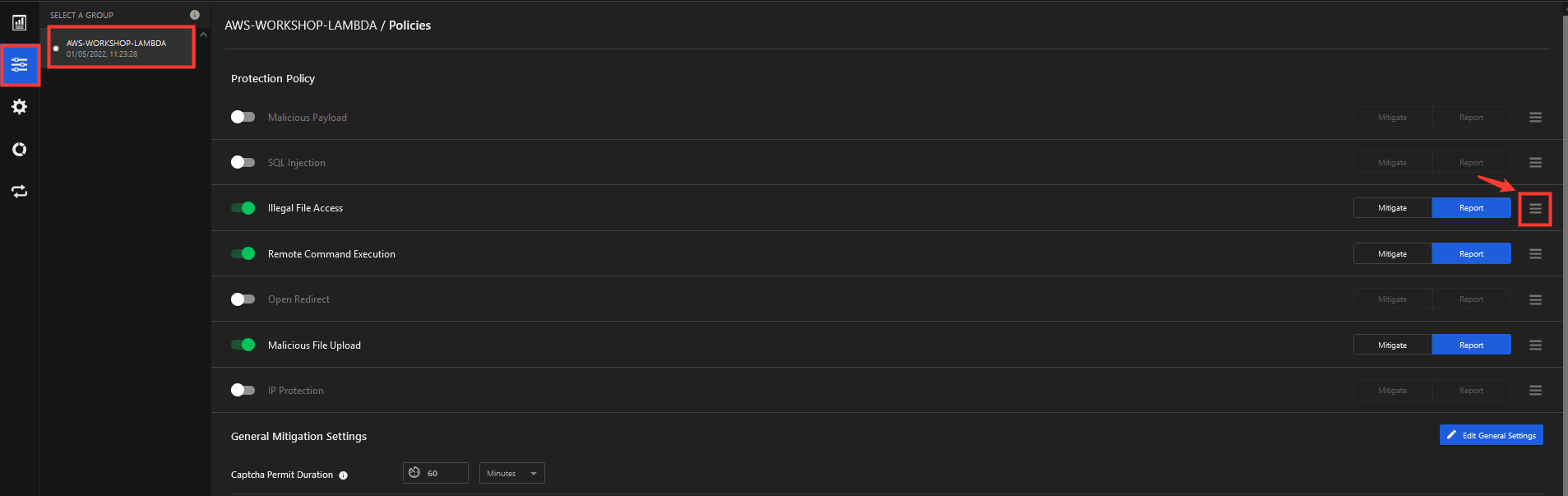The image size is (1568, 496).
Task: Click the Captcha Permit Duration value field
Action: point(436,473)
